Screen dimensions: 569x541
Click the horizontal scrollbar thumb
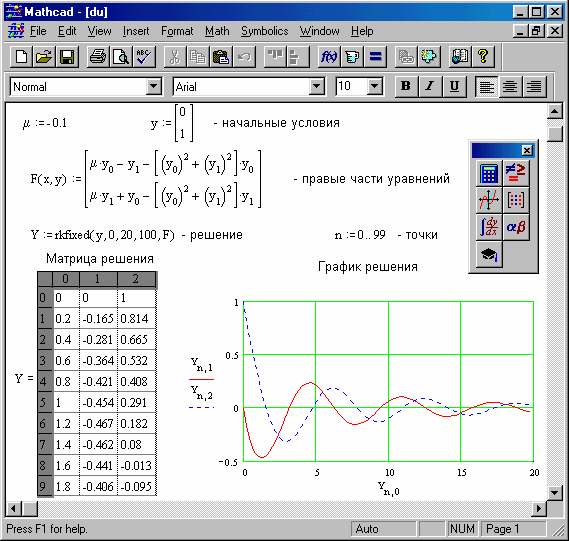[30, 508]
